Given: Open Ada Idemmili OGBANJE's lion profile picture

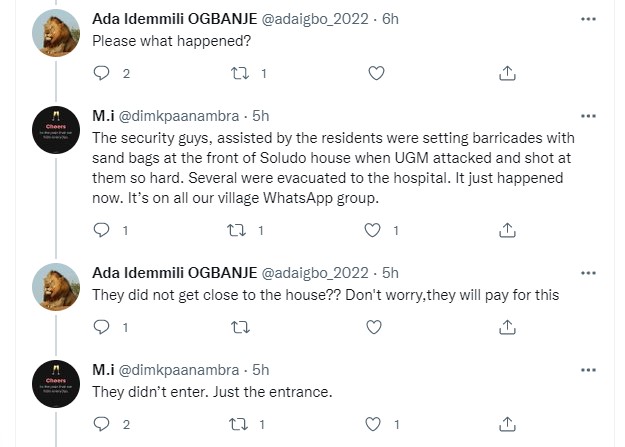Looking at the screenshot, I should pos(57,35).
